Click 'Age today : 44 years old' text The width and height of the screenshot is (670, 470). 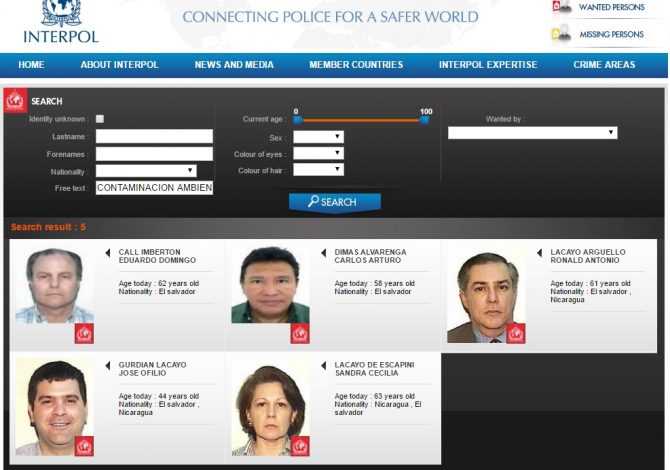coord(159,396)
